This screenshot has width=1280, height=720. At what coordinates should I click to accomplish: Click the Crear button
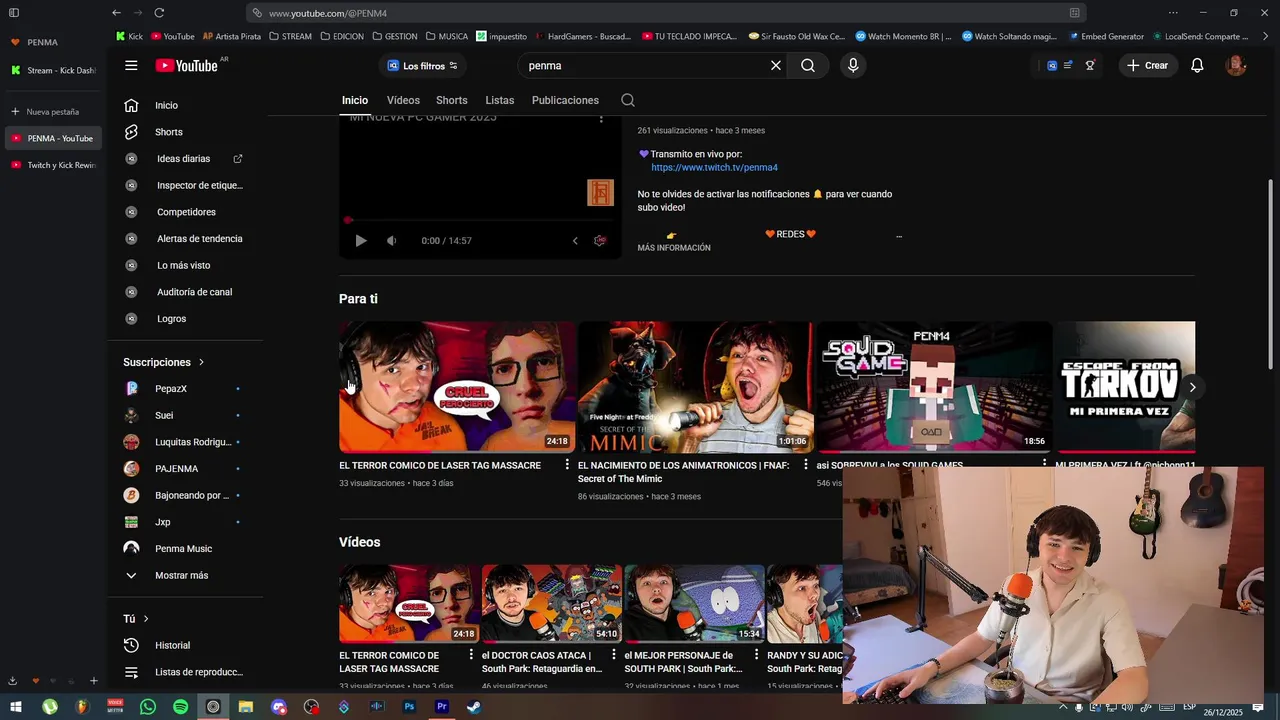[1147, 66]
